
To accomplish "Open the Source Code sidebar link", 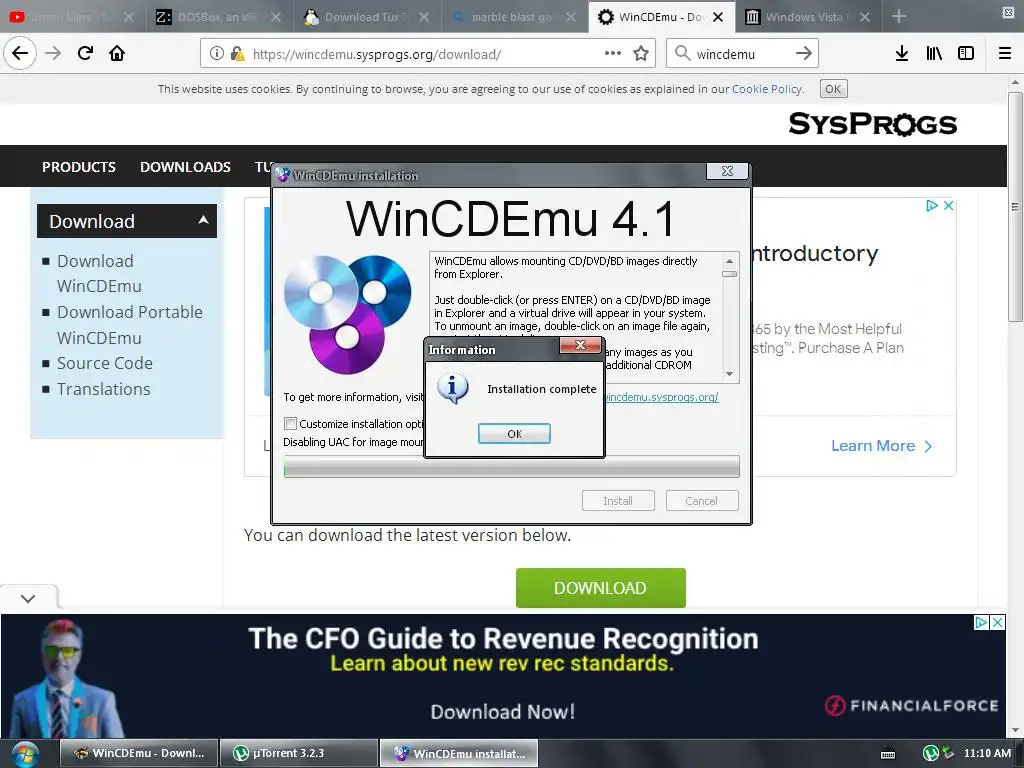I will pos(104,363).
